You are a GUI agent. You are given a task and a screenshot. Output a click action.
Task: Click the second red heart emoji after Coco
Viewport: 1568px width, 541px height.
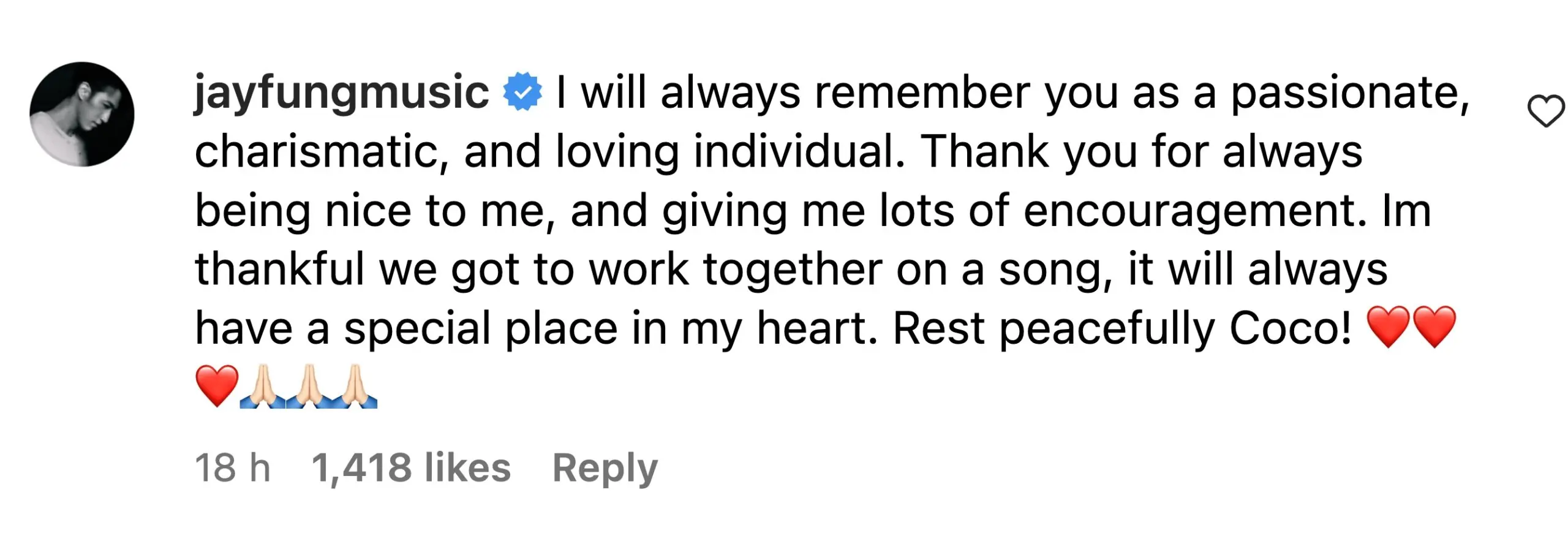pos(1434,327)
